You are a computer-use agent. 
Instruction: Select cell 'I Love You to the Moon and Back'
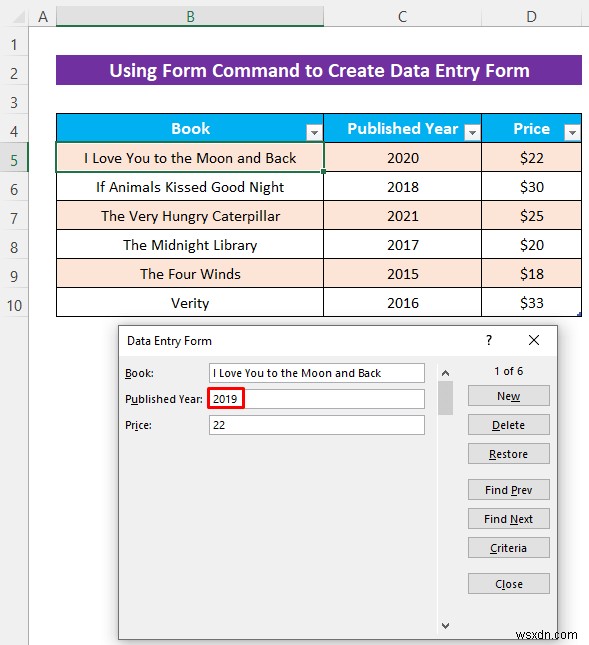(x=190, y=158)
